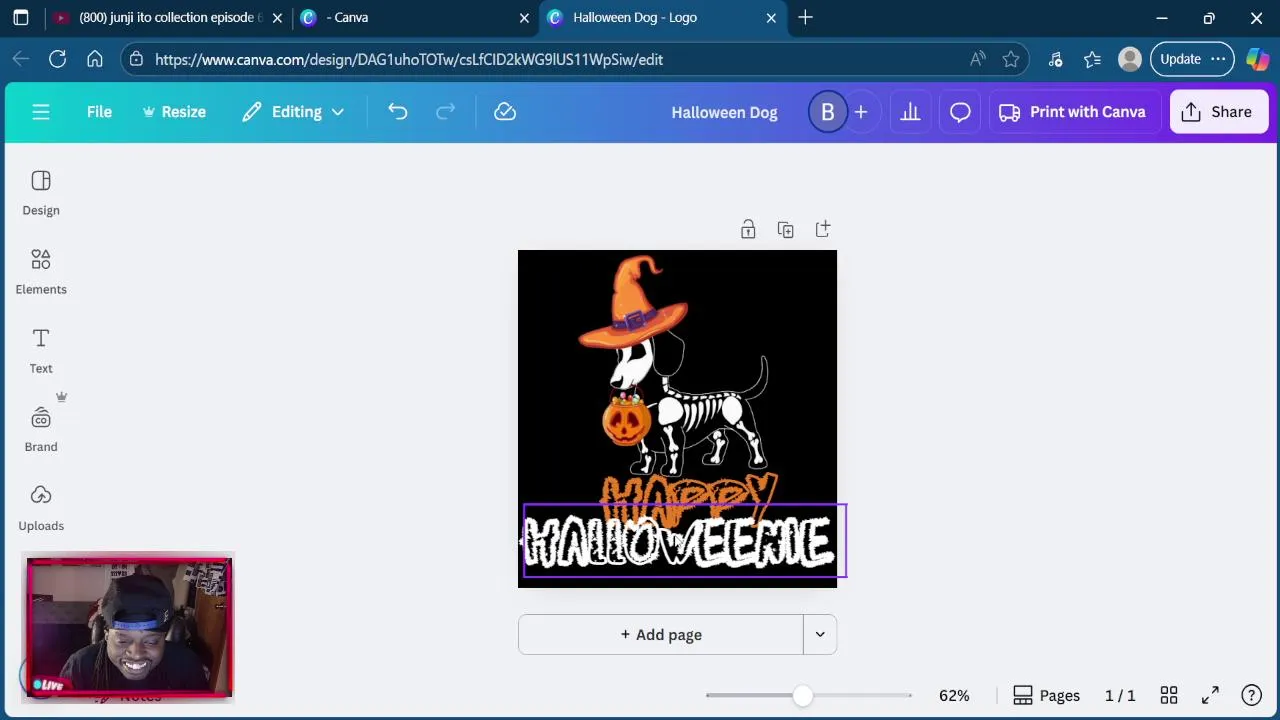Open the Uploads side panel
1280x720 pixels.
[41, 509]
